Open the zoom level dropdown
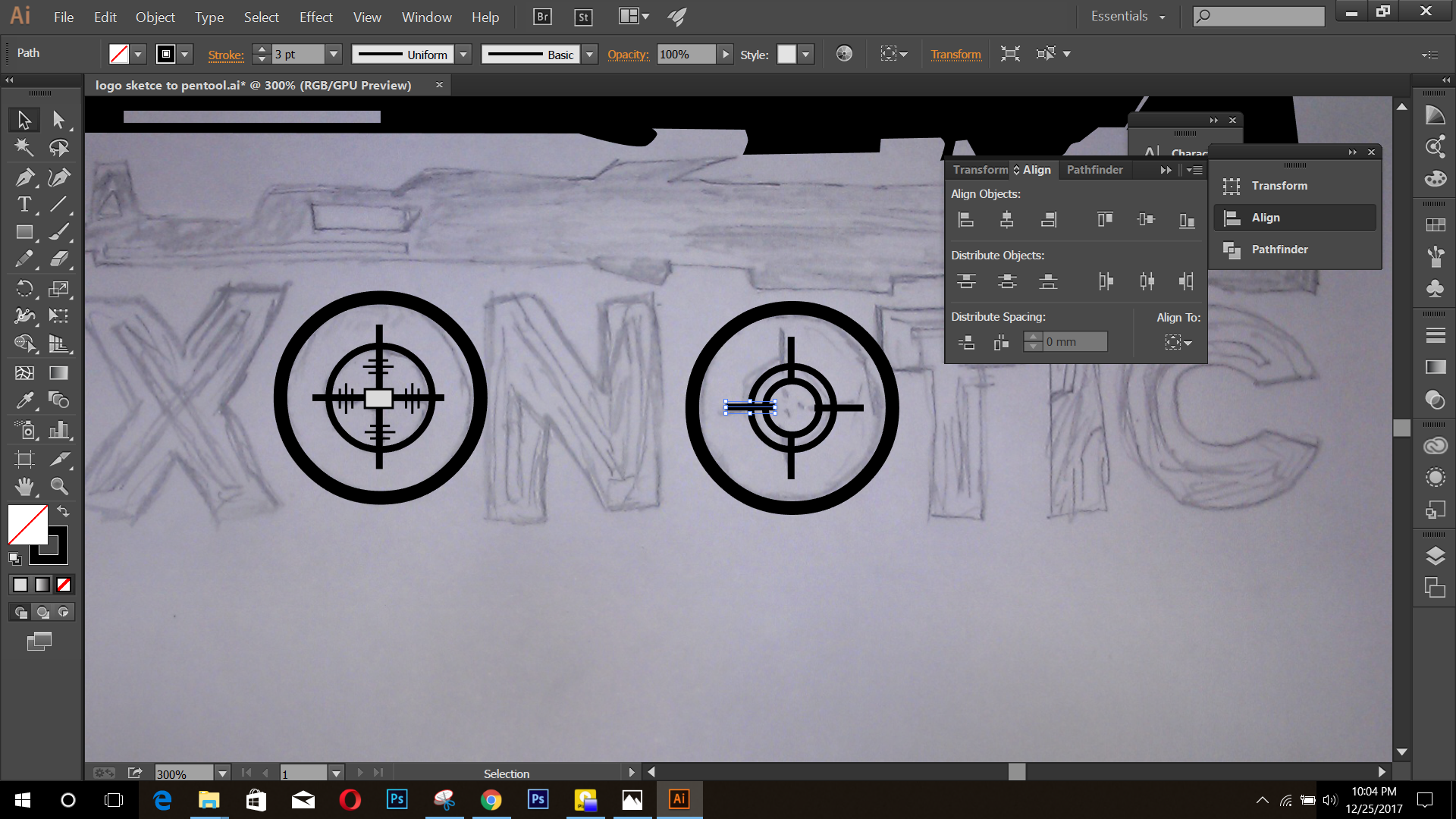The image size is (1456, 819). pyautogui.click(x=222, y=773)
